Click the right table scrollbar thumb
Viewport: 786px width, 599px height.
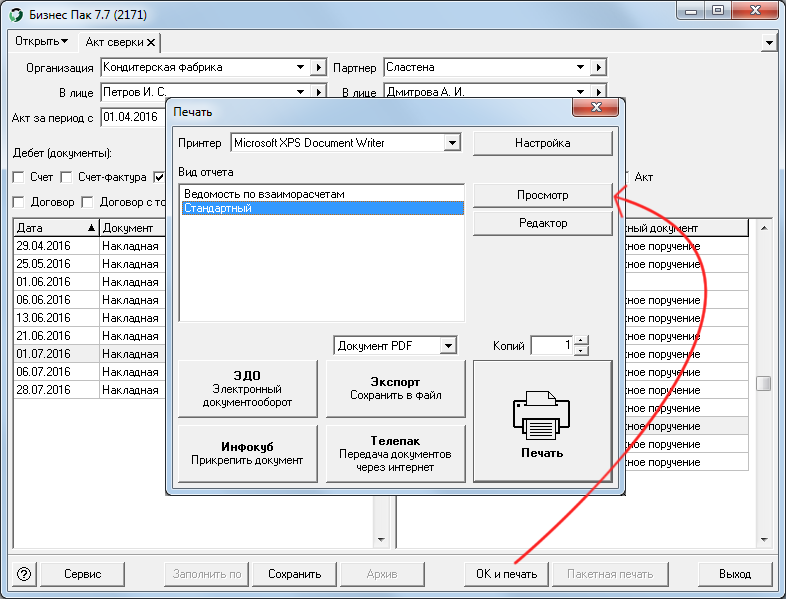(x=763, y=383)
